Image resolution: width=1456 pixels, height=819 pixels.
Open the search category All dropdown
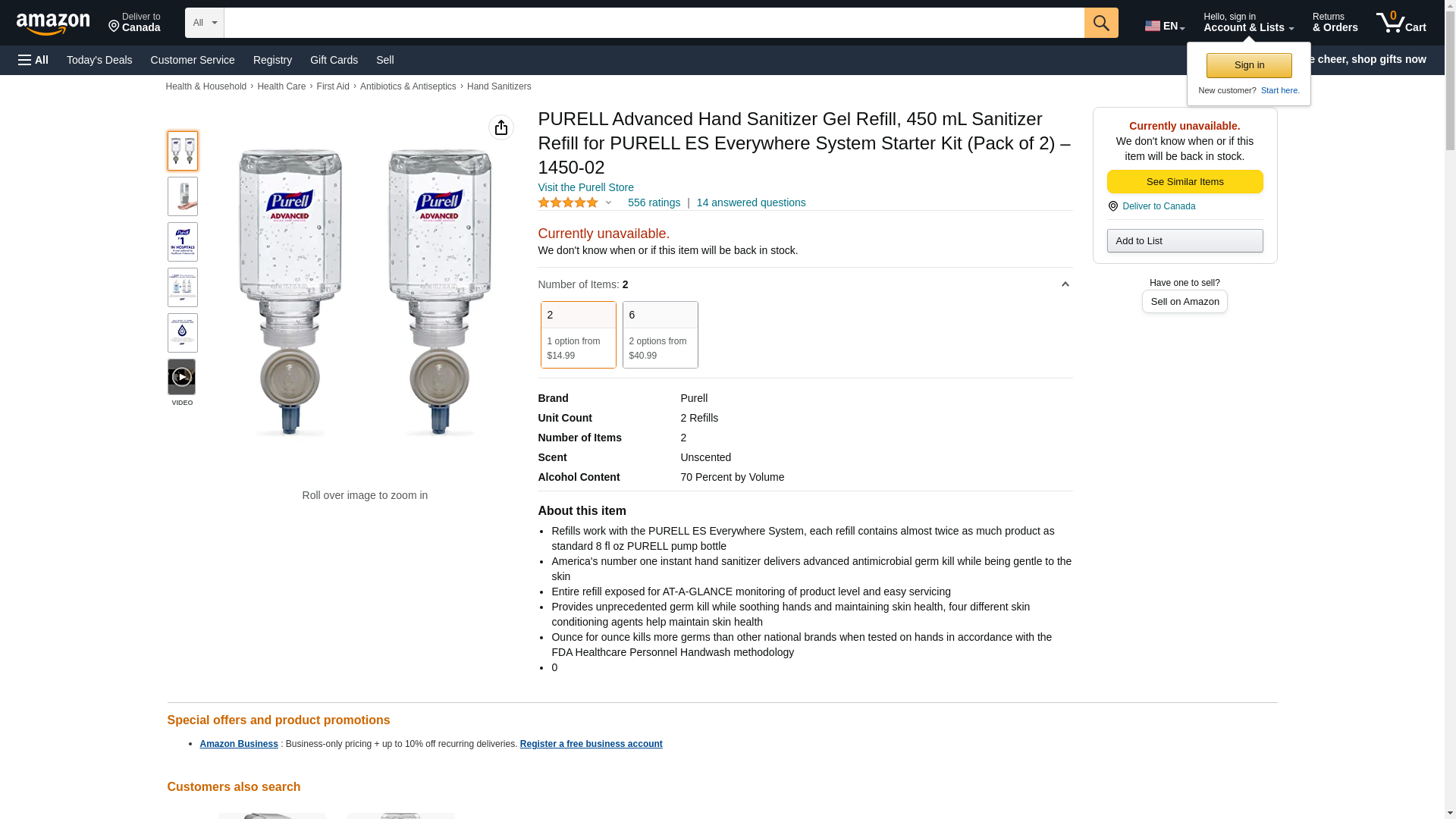click(204, 23)
